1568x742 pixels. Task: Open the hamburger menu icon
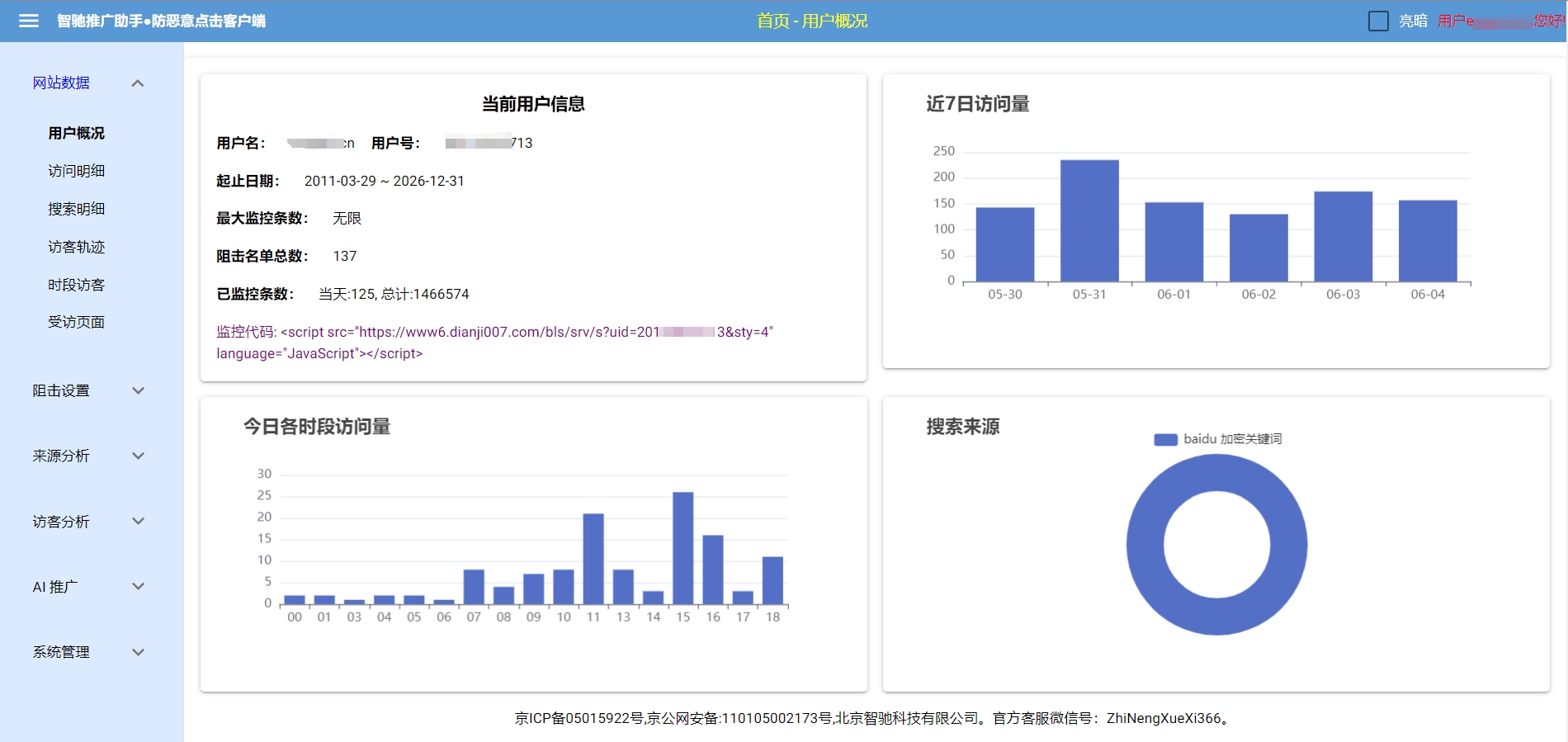point(29,21)
